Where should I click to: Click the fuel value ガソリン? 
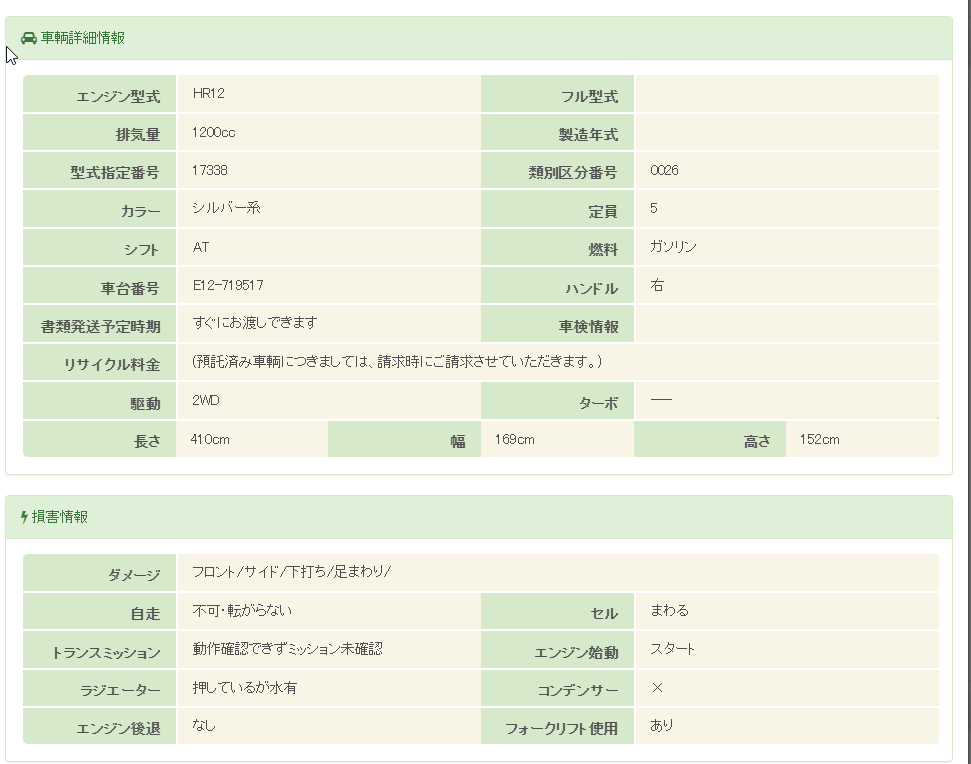tap(673, 247)
